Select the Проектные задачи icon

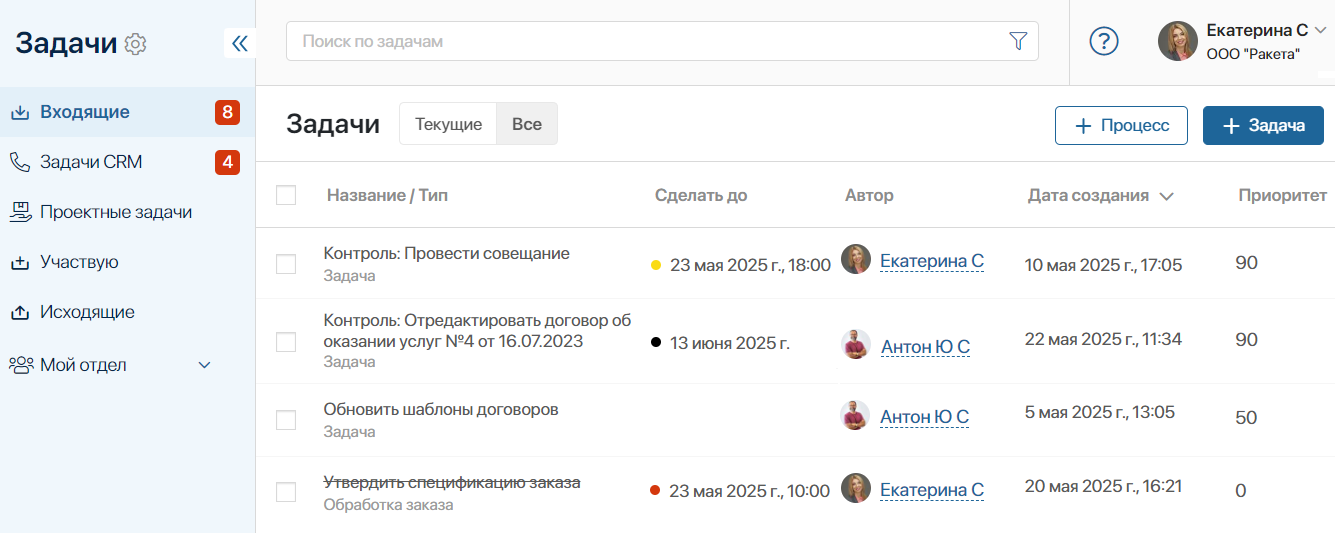20,212
